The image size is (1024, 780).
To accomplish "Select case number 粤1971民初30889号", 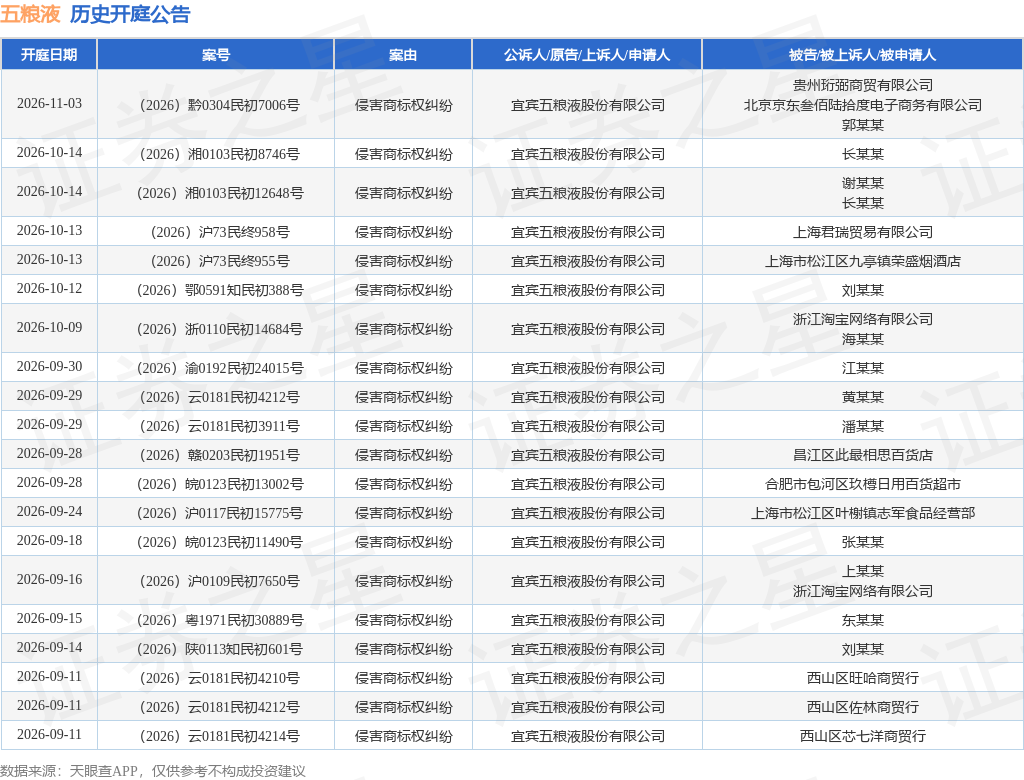I will [x=220, y=620].
